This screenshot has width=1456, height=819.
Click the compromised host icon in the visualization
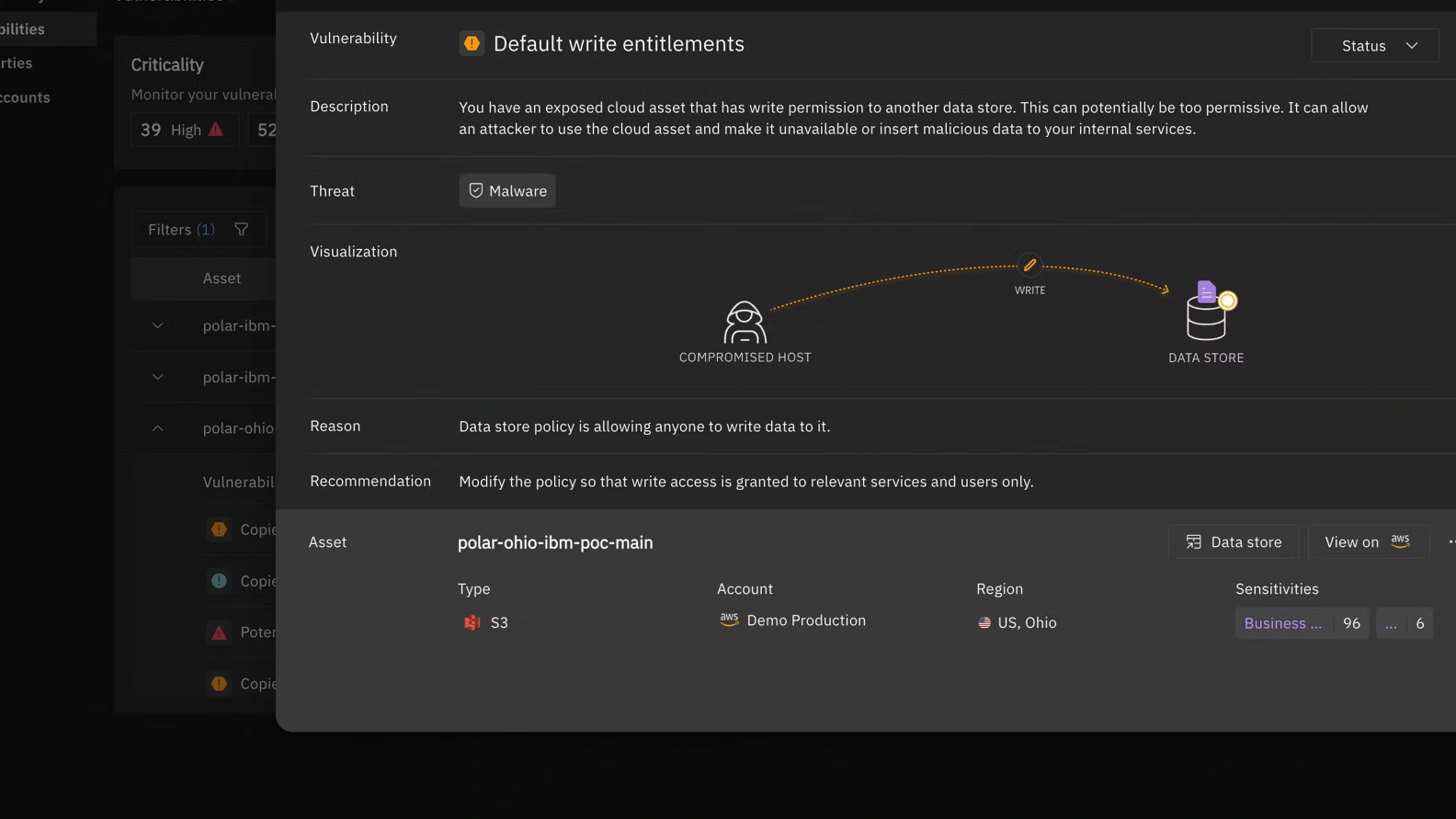click(x=745, y=323)
